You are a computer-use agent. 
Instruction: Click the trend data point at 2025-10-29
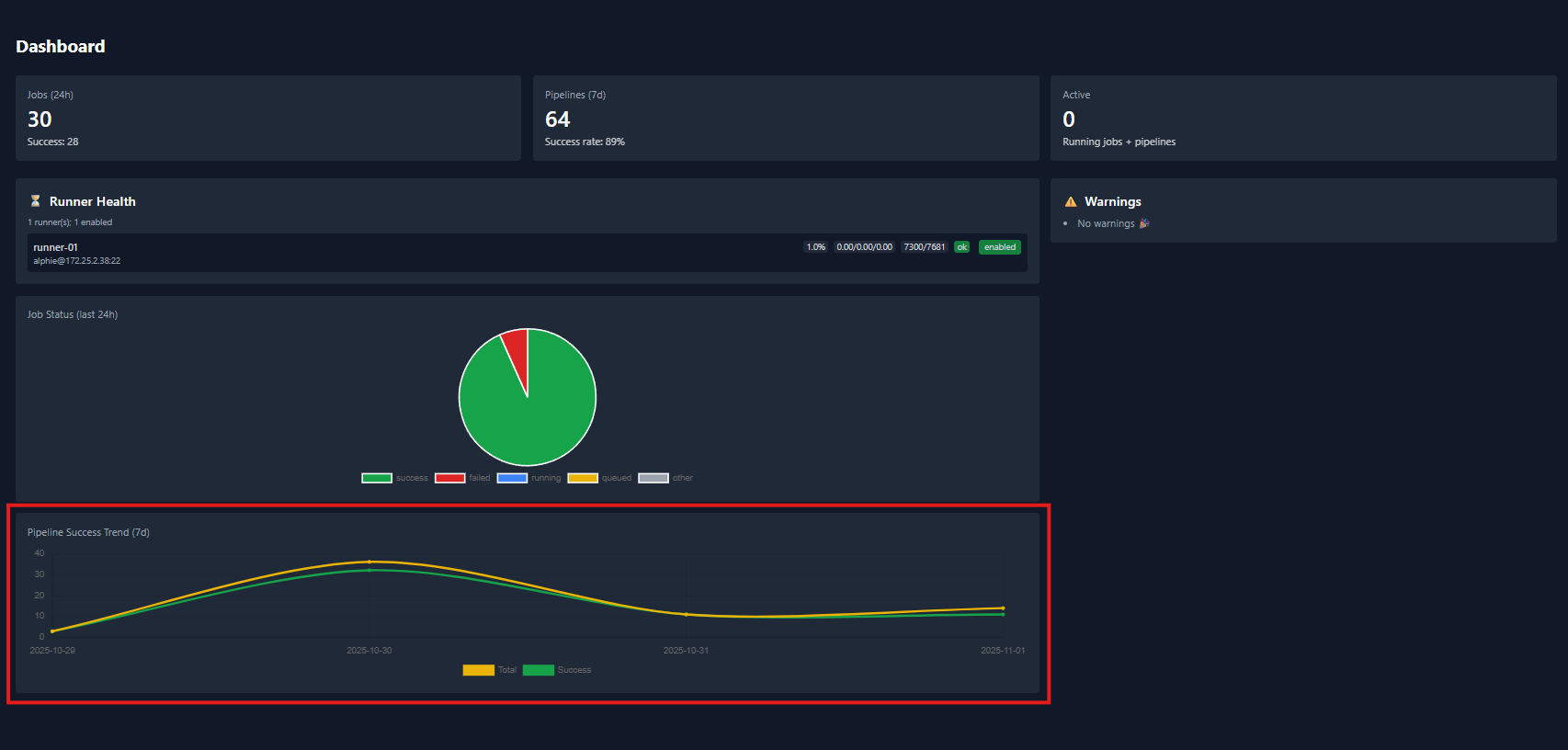pos(52,631)
